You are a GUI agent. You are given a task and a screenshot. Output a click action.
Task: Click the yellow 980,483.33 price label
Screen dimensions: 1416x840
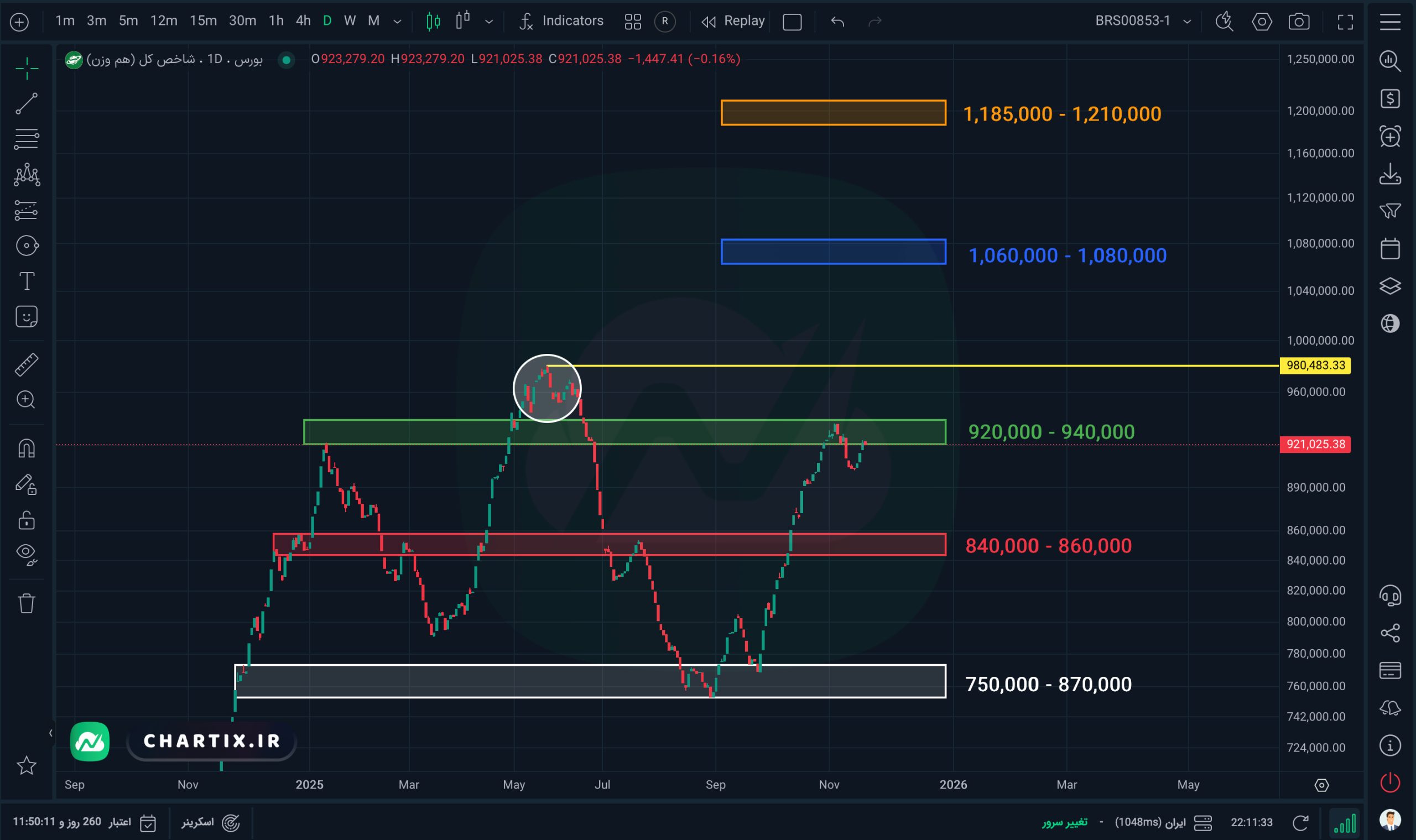coord(1315,365)
